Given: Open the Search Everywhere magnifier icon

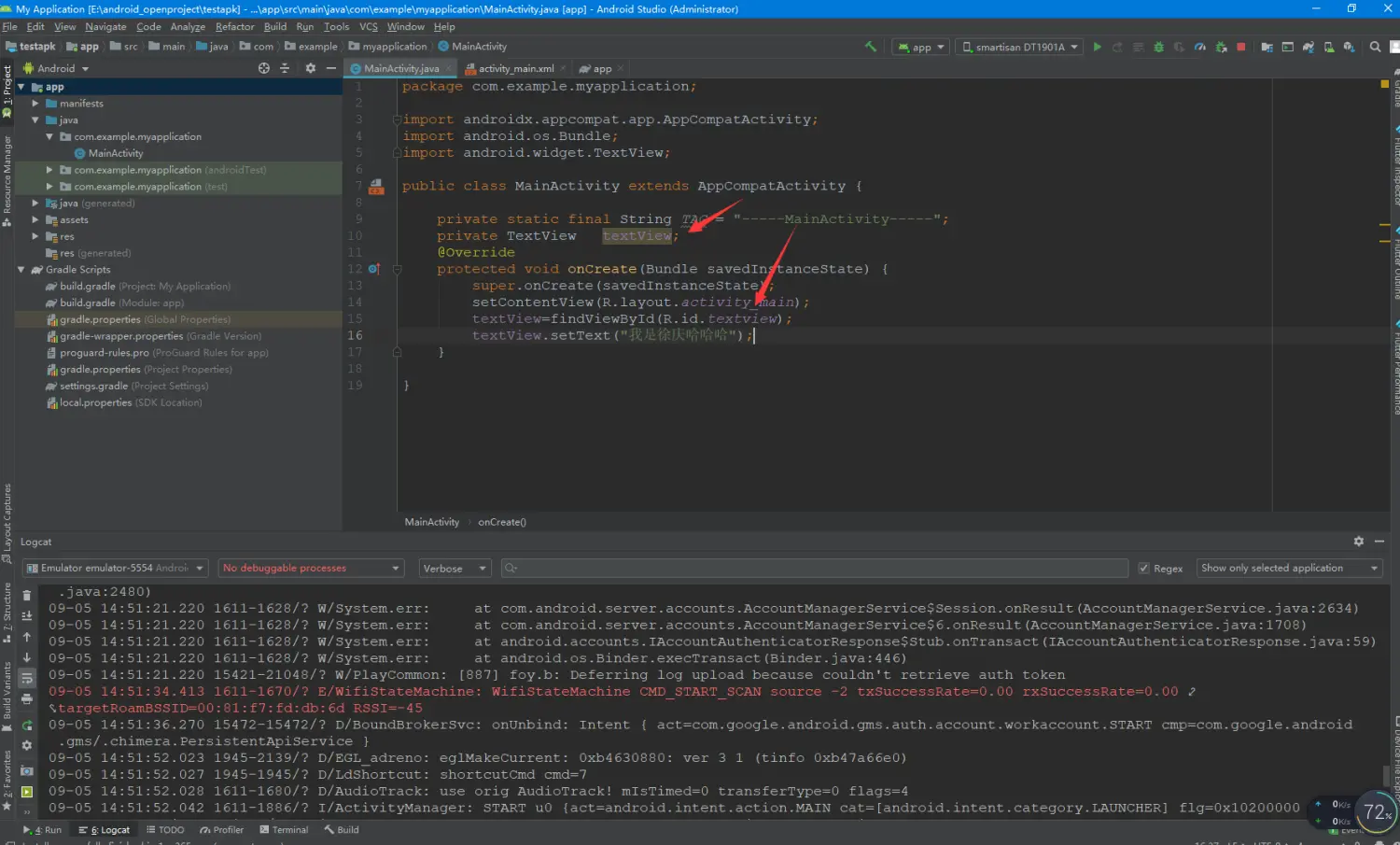Looking at the screenshot, I should (1375, 47).
